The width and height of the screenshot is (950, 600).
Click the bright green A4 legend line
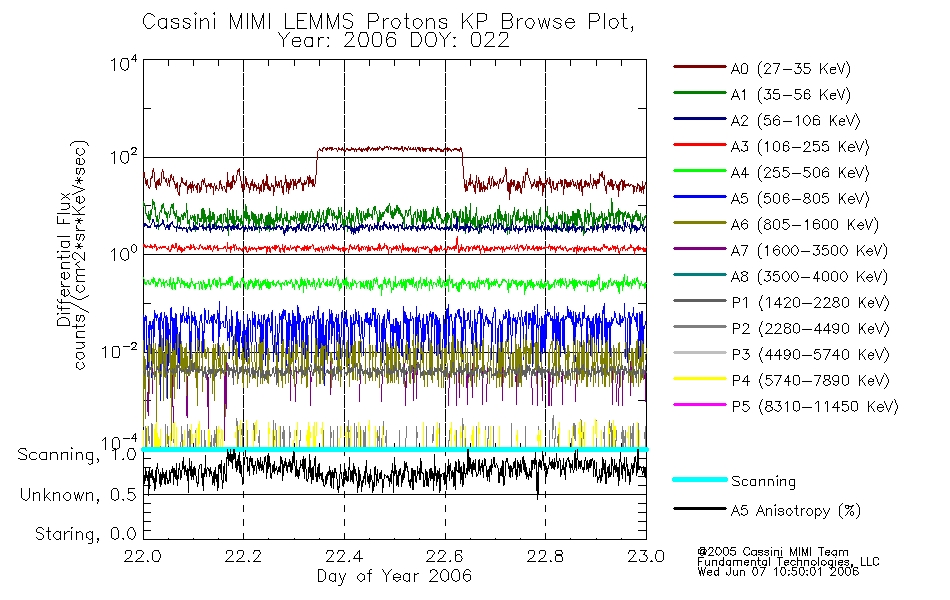click(x=700, y=171)
